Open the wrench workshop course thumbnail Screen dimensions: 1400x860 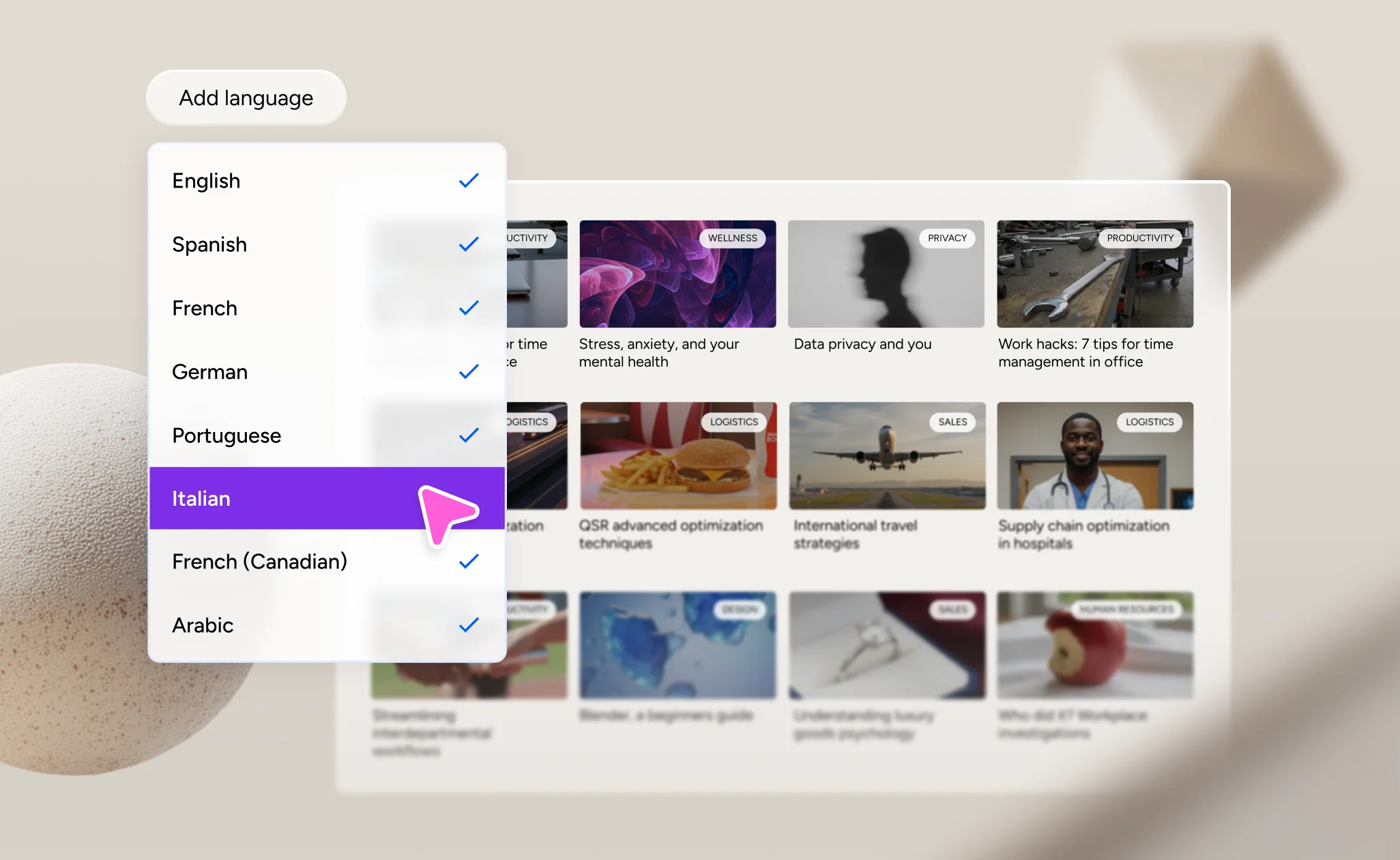(x=1095, y=274)
